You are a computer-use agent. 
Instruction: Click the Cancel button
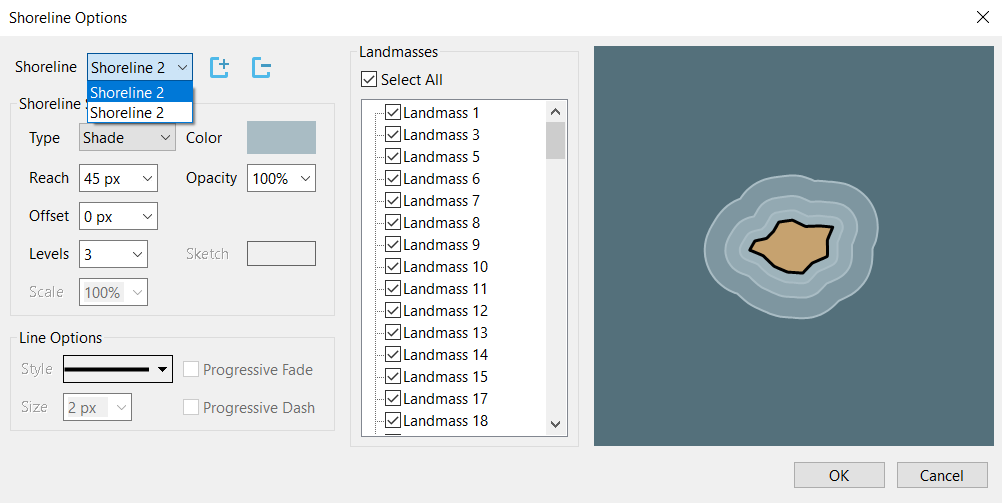[x=942, y=475]
